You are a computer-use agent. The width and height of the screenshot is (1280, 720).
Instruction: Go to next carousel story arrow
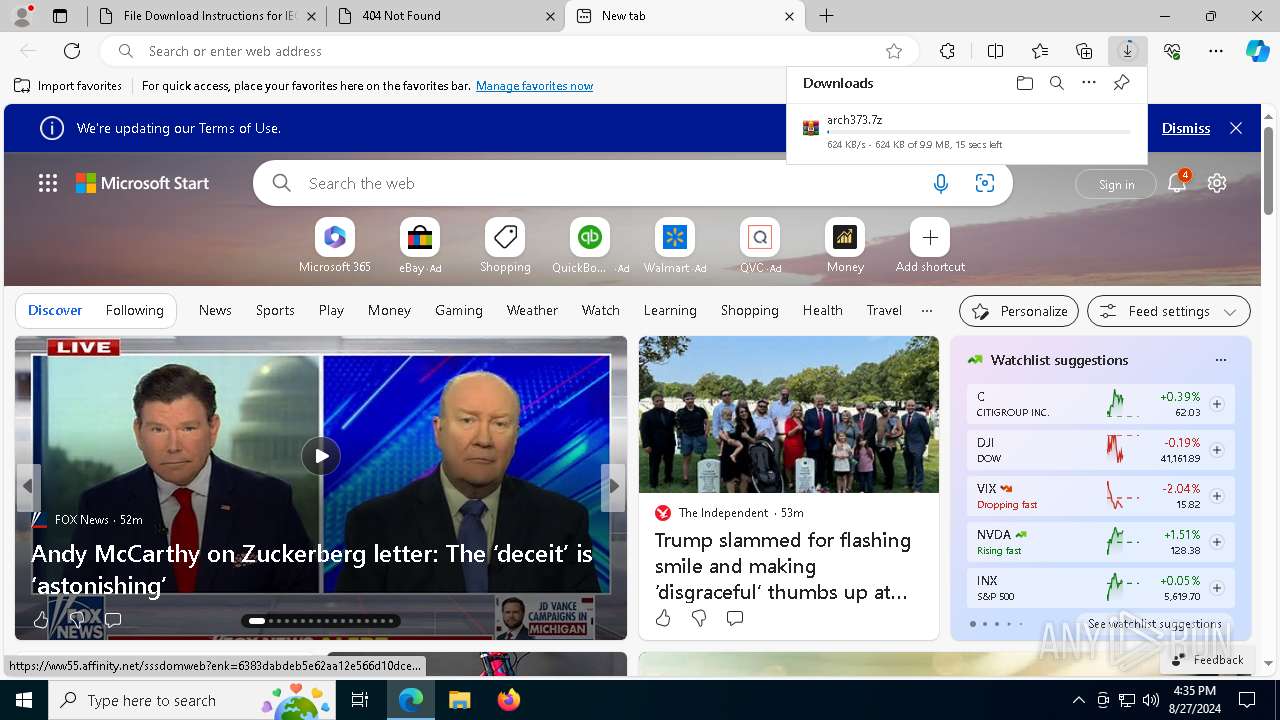614,487
